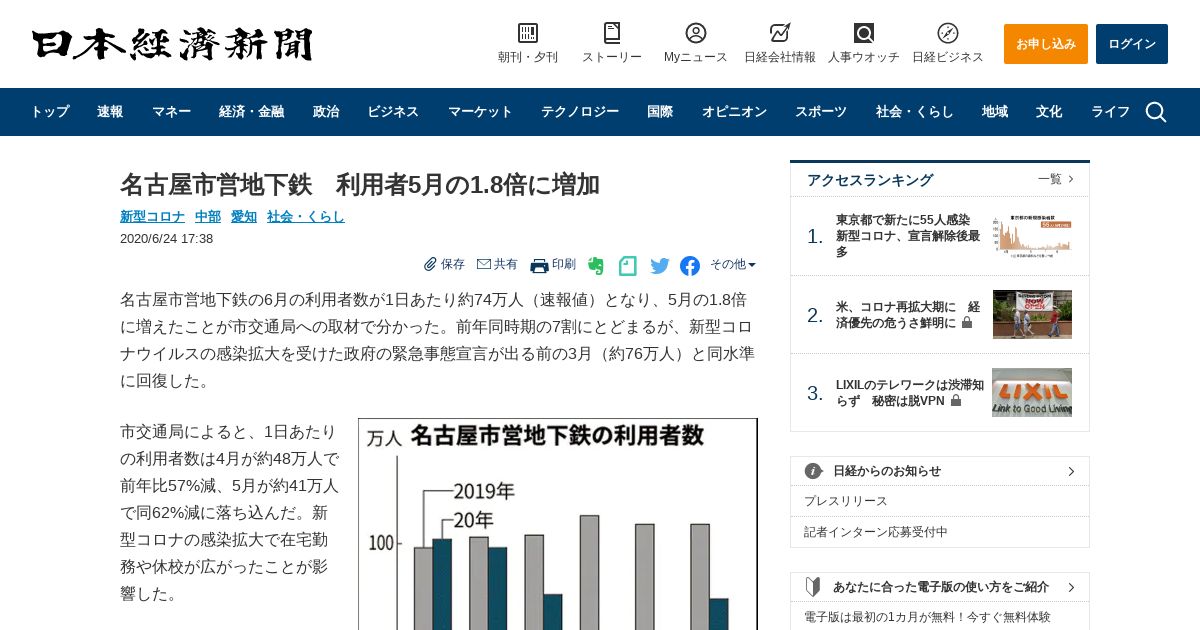
Task: Click the ログイン button
Action: coord(1132,44)
